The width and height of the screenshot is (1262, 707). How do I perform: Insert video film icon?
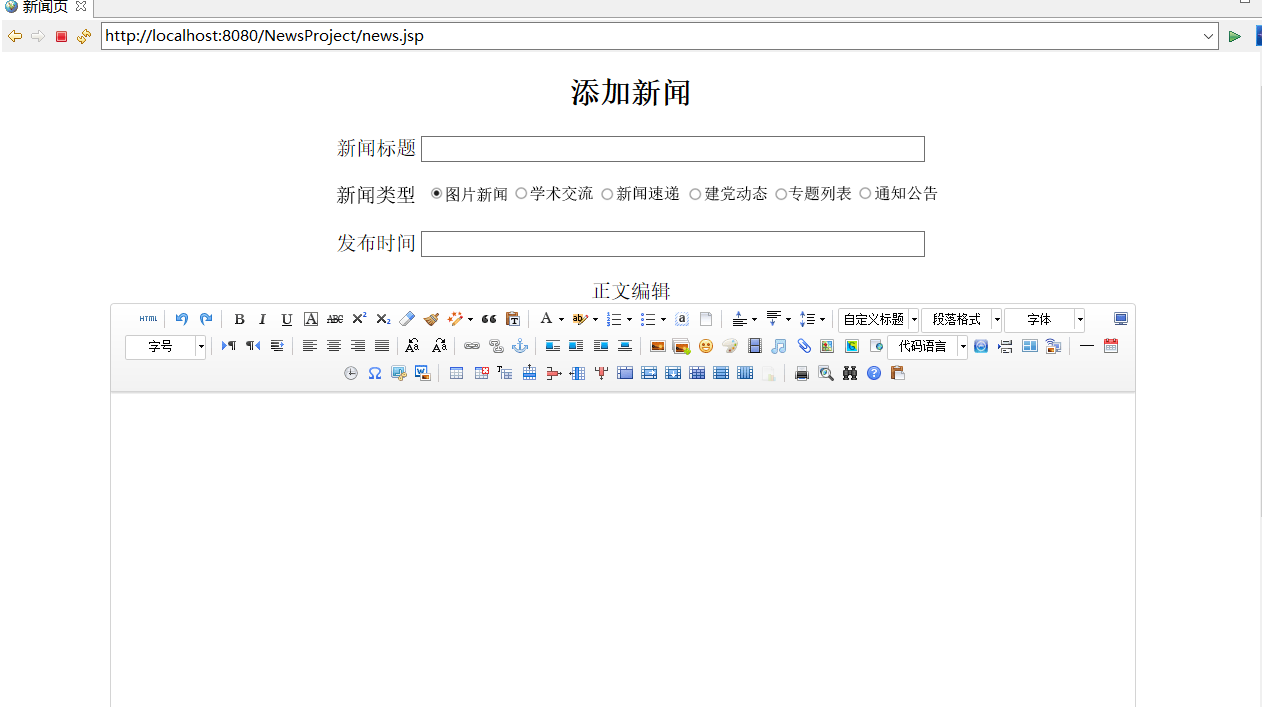point(755,346)
